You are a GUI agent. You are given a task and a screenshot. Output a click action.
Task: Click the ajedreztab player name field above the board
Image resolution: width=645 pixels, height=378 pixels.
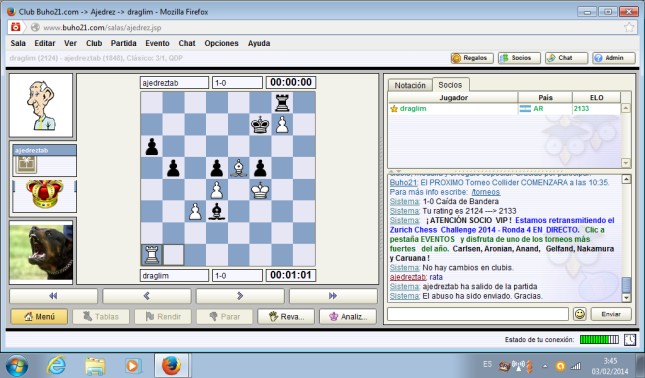[174, 83]
